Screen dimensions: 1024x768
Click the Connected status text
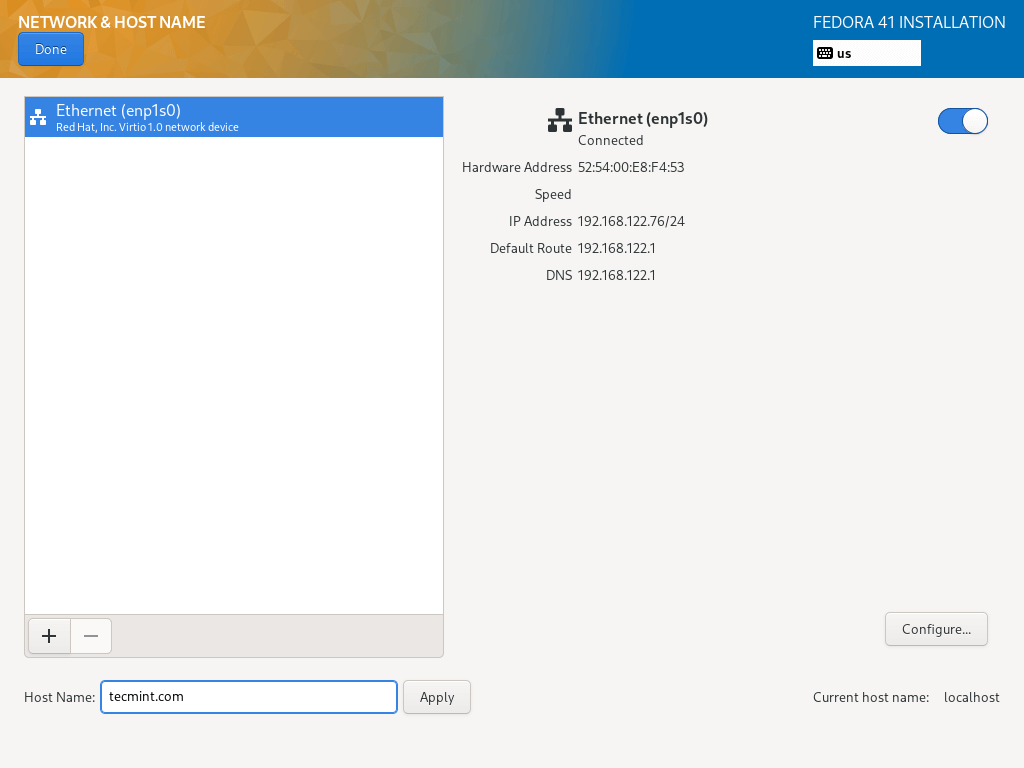pyautogui.click(x=611, y=140)
